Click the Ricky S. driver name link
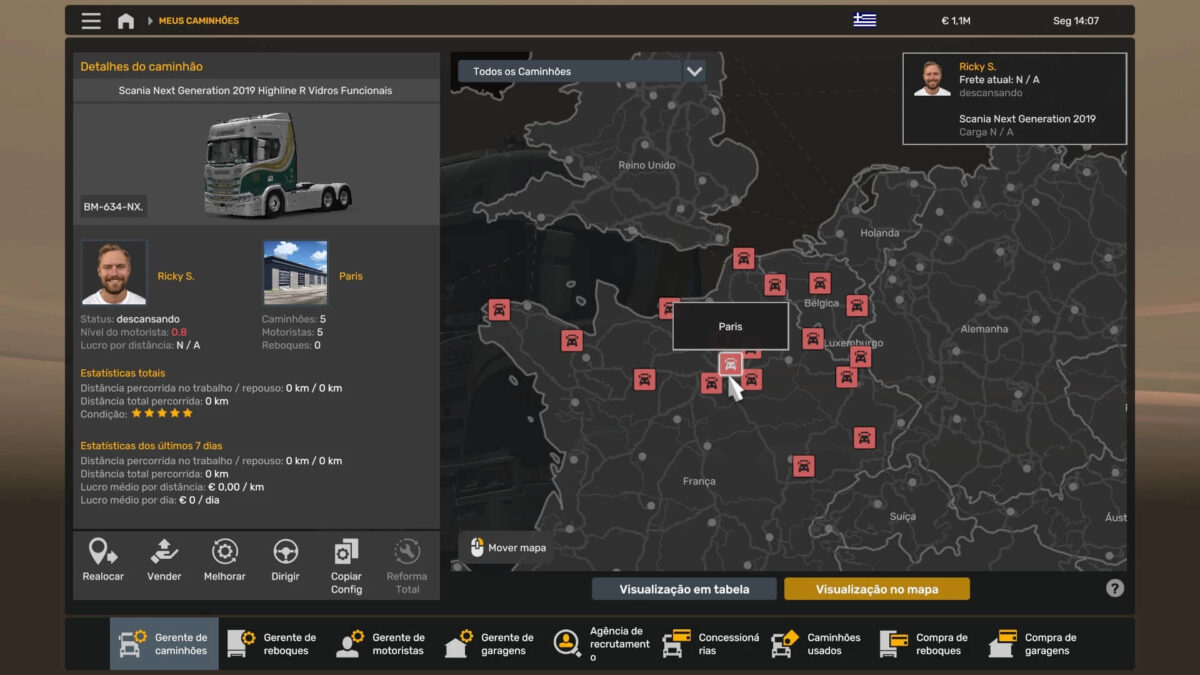Image resolution: width=1200 pixels, height=675 pixels. 176,276
